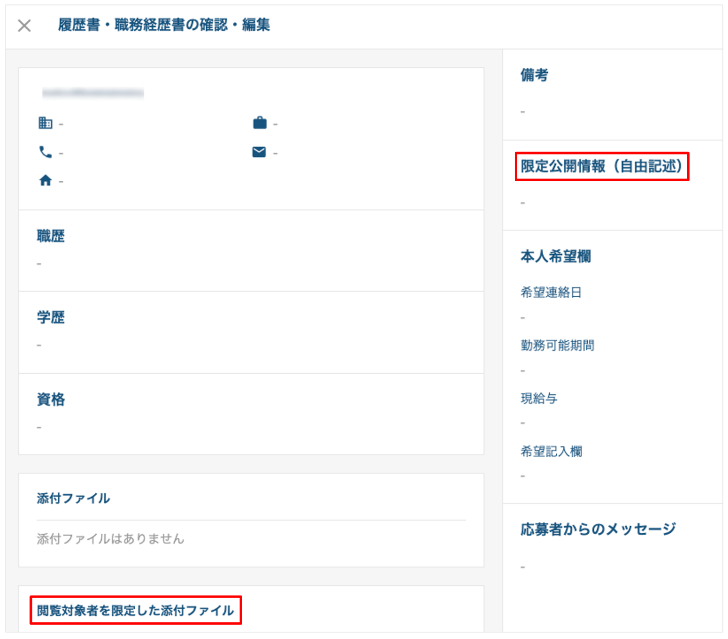
Task: Click the 現給与 label
Action: point(539,398)
